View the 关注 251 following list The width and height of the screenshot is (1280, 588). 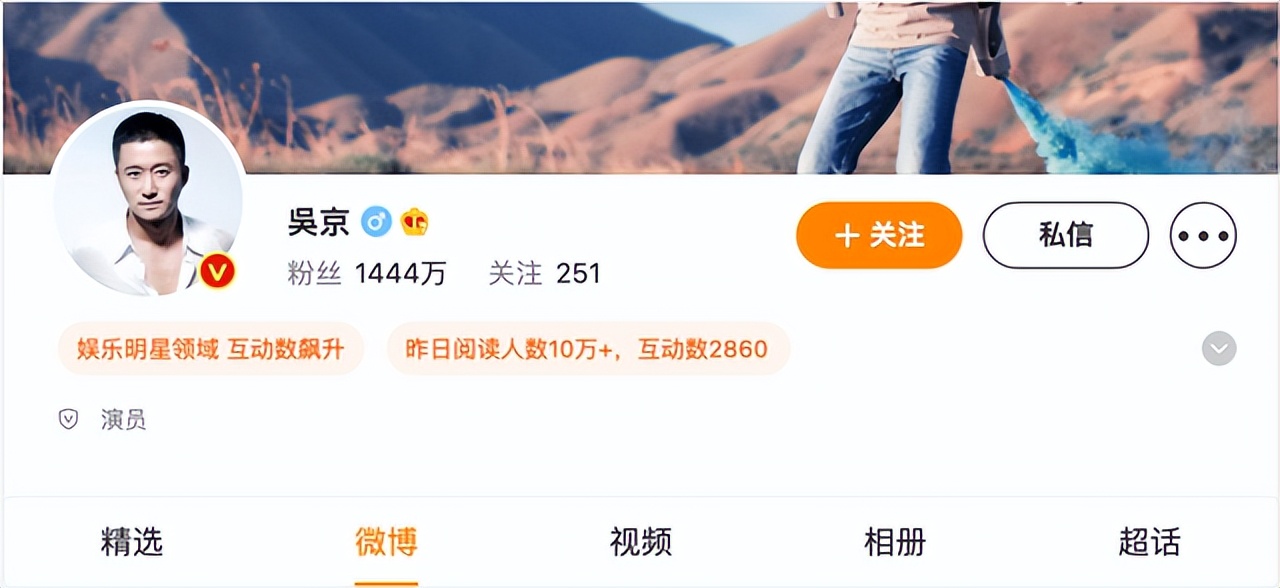point(545,273)
